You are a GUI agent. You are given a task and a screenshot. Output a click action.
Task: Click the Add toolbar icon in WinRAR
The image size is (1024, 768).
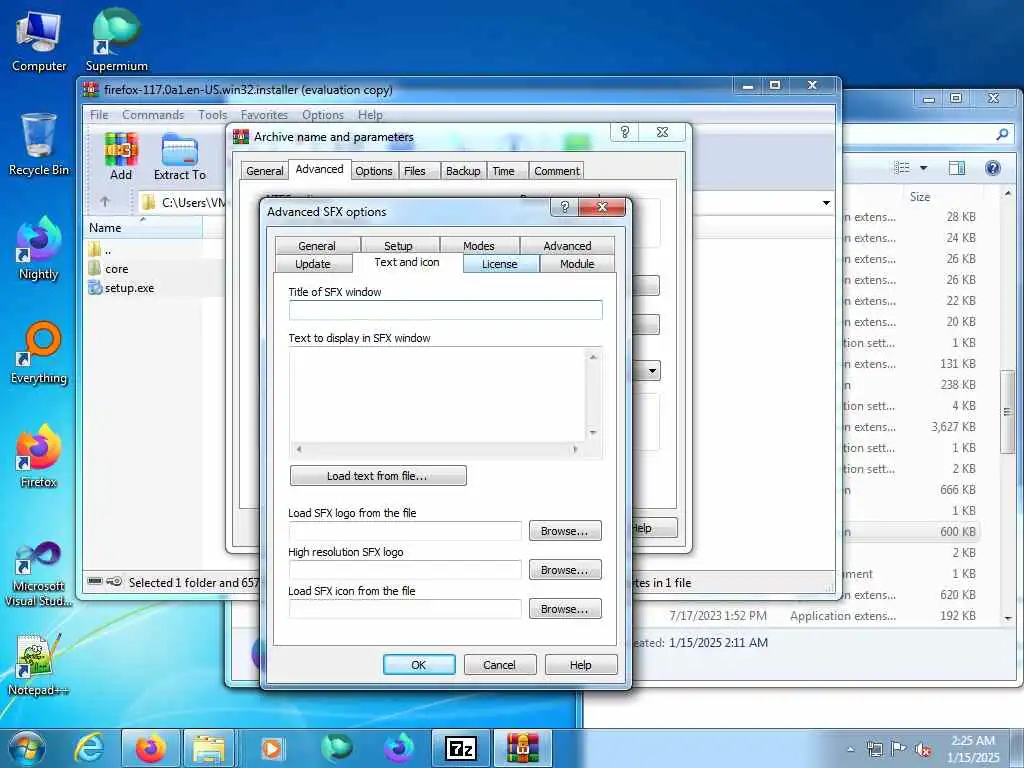[120, 157]
